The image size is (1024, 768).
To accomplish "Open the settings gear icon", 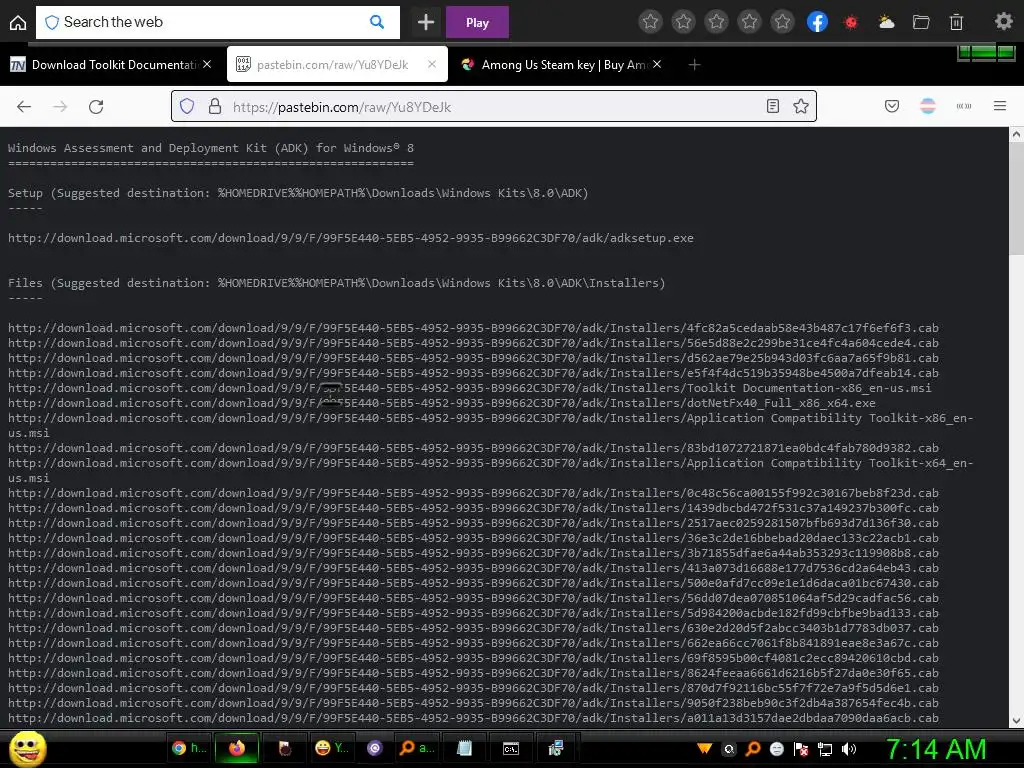I will [1003, 22].
